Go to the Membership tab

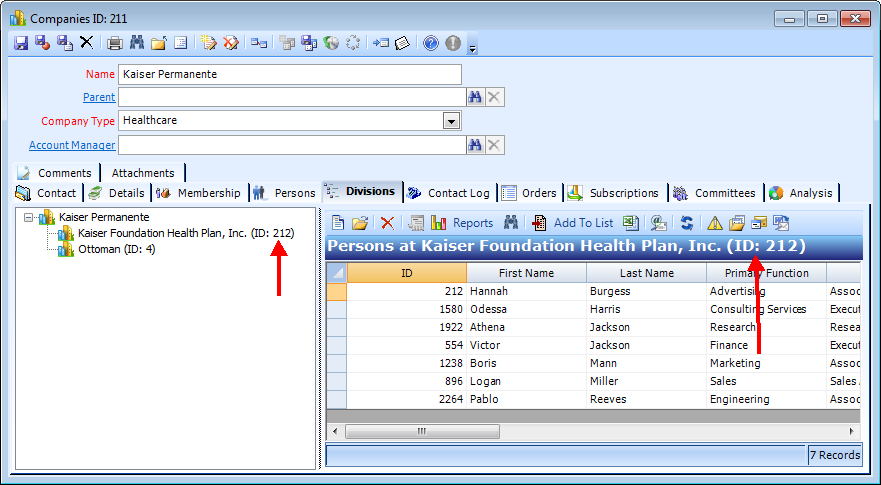201,193
